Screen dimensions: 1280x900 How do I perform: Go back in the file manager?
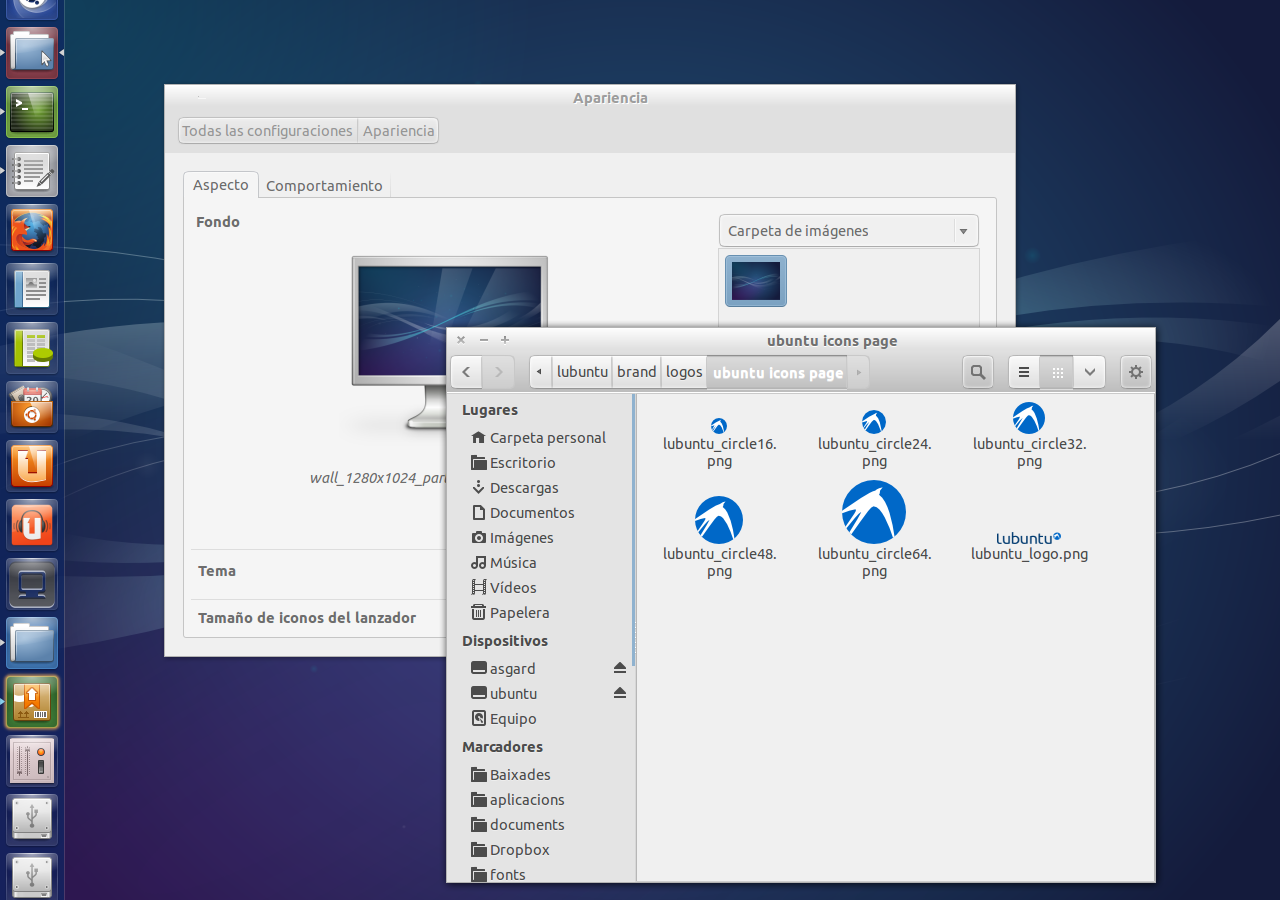point(466,372)
